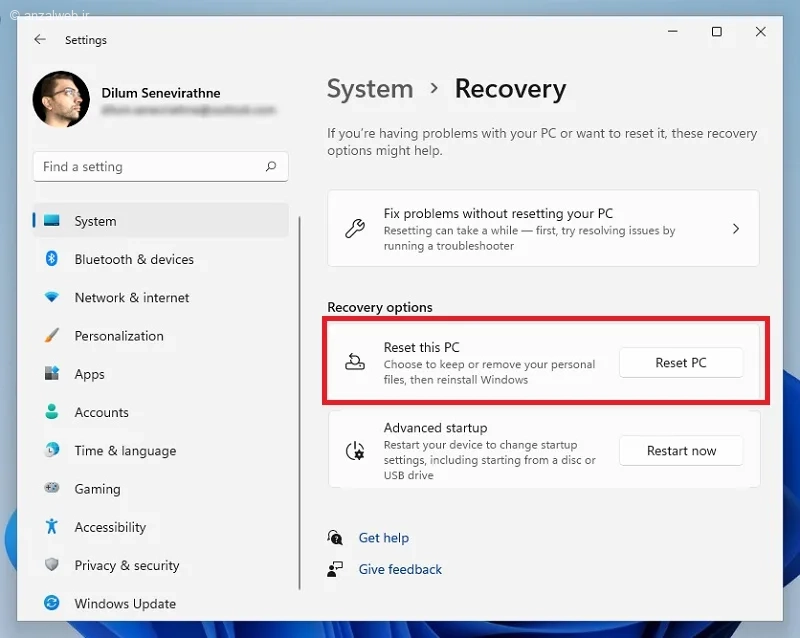Click Fix problems without resetting your PC title
The width and height of the screenshot is (800, 638).
[x=498, y=213]
